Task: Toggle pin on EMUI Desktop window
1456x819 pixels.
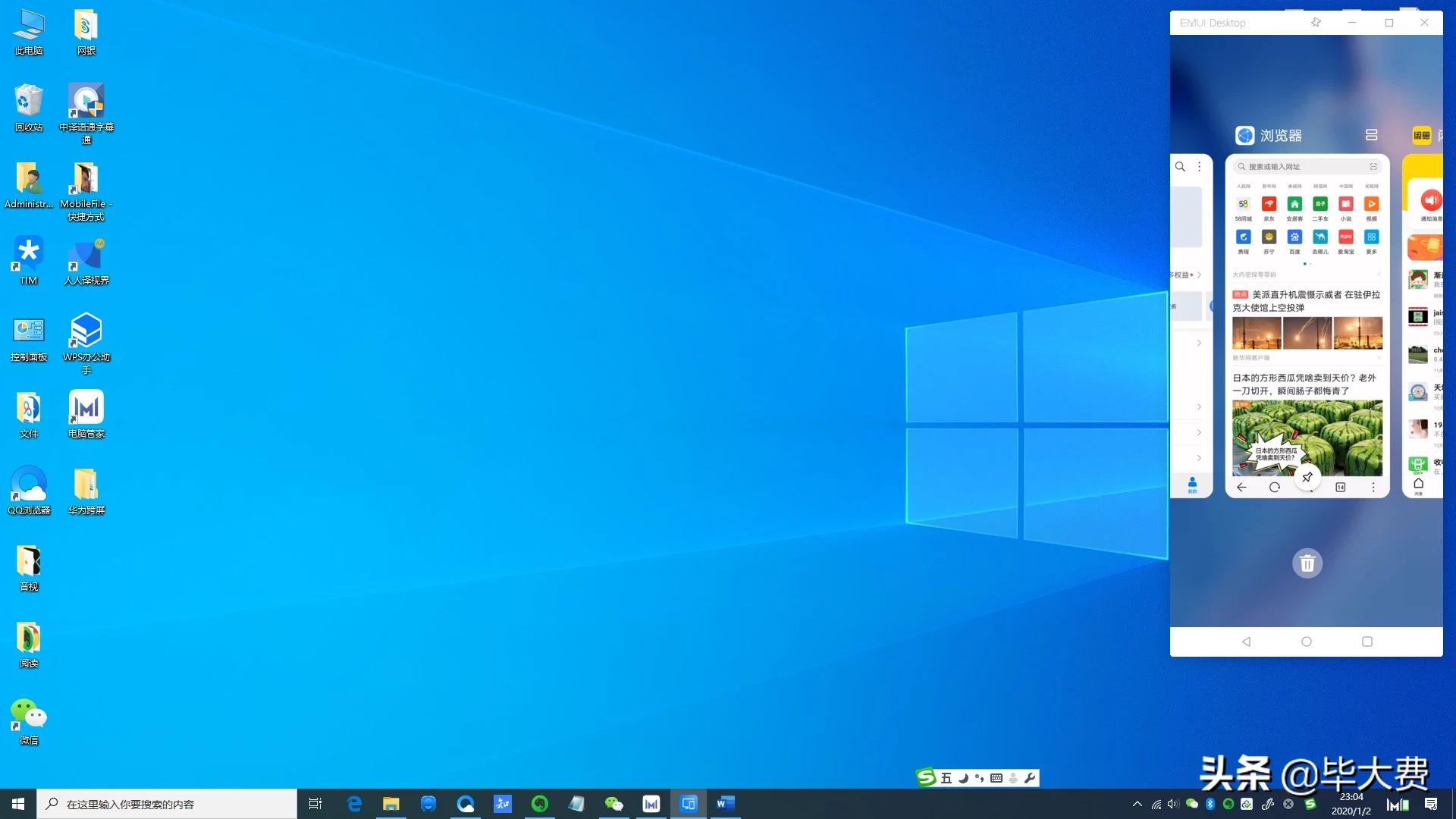Action: (1316, 23)
